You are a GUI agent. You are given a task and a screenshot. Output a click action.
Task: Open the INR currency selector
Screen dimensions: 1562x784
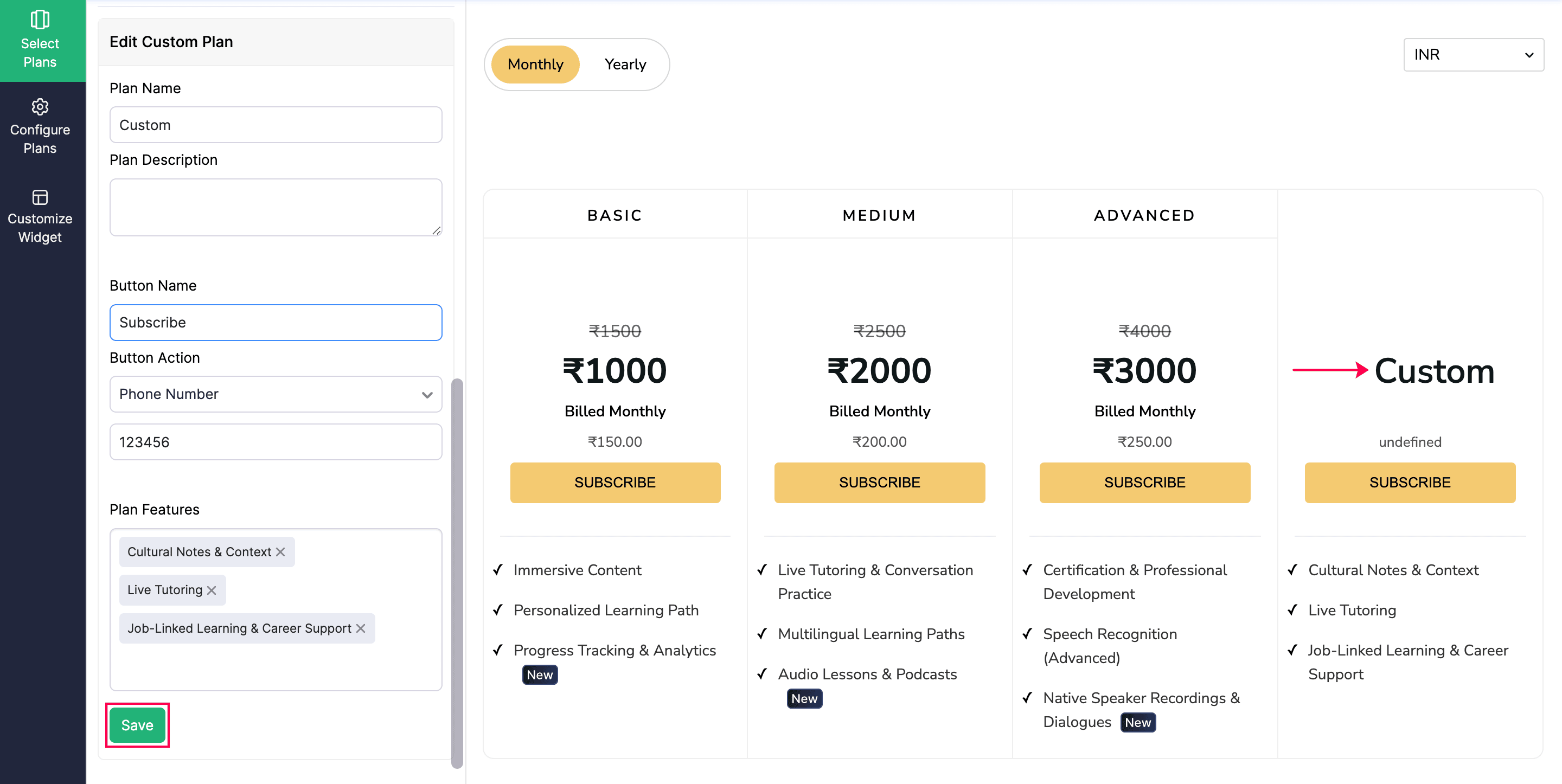[1473, 55]
